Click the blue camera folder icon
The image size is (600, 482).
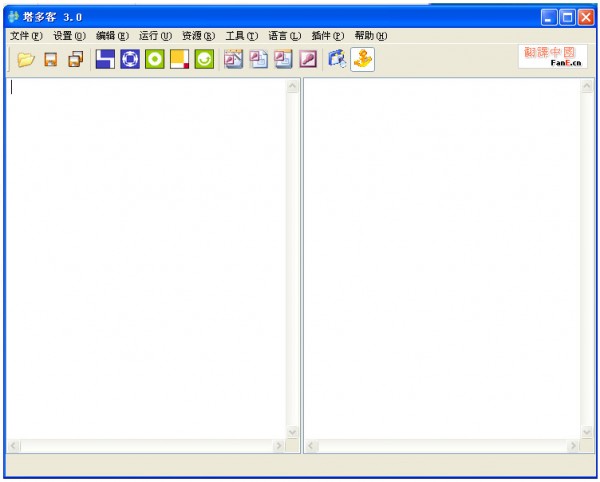pos(337,59)
